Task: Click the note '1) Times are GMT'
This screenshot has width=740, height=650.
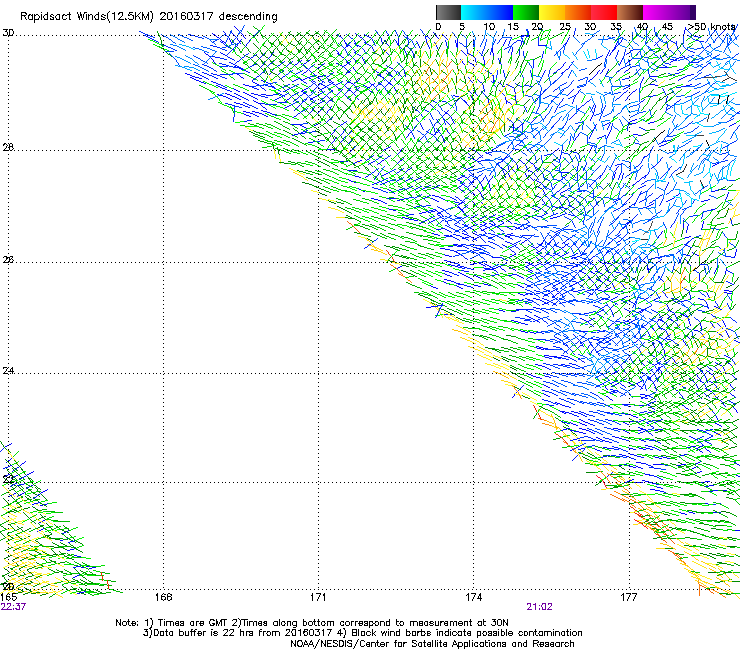Action: click(186, 623)
